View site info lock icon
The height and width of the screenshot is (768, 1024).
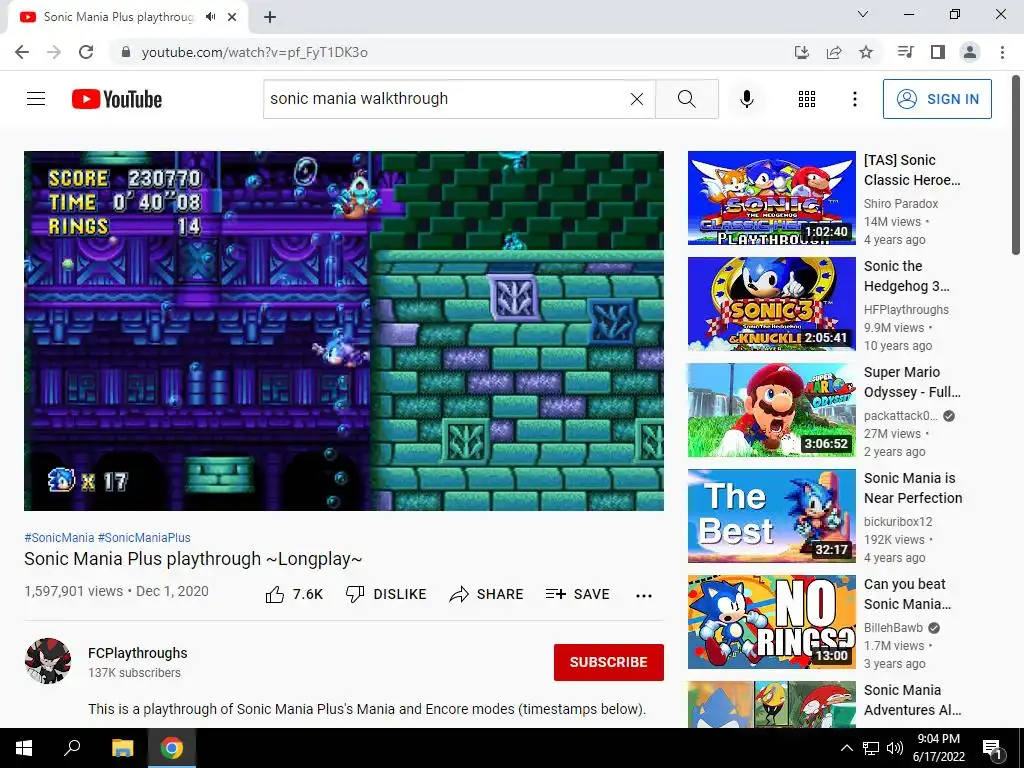pyautogui.click(x=127, y=52)
